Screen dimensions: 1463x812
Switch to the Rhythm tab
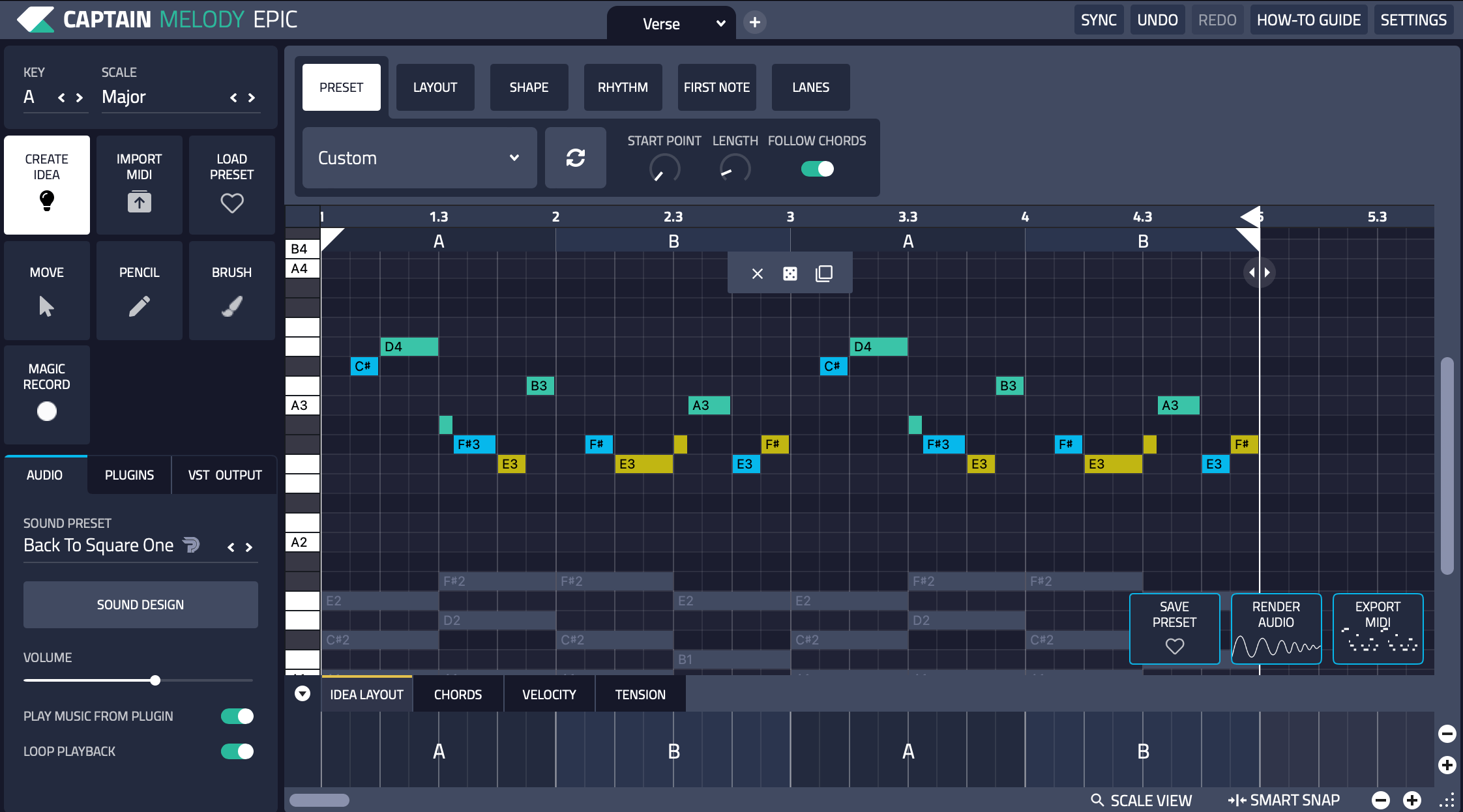[623, 87]
